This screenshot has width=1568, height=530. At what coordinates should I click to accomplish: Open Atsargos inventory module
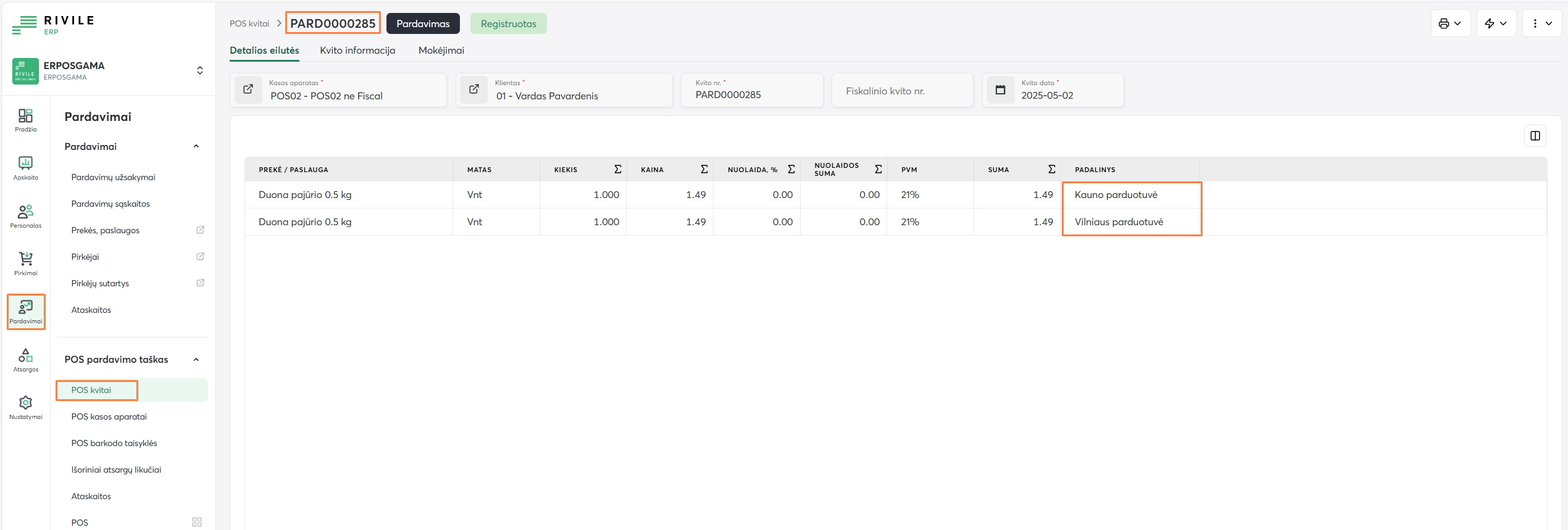click(25, 360)
